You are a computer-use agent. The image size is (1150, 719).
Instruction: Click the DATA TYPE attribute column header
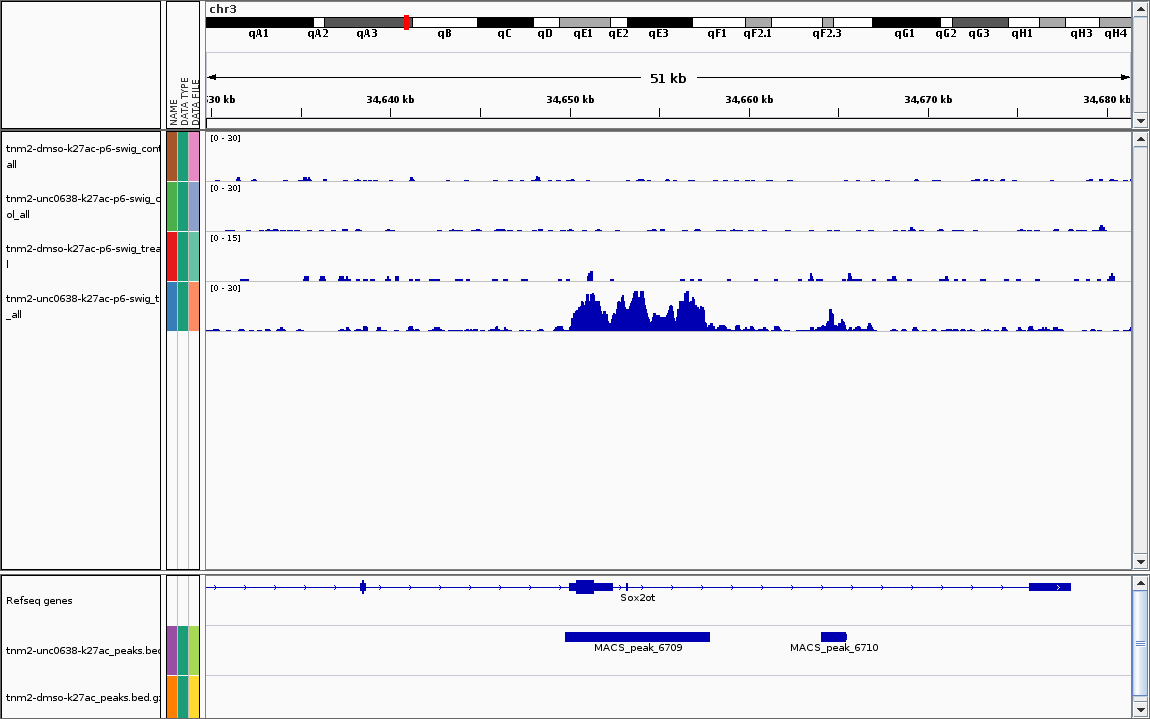(x=184, y=100)
